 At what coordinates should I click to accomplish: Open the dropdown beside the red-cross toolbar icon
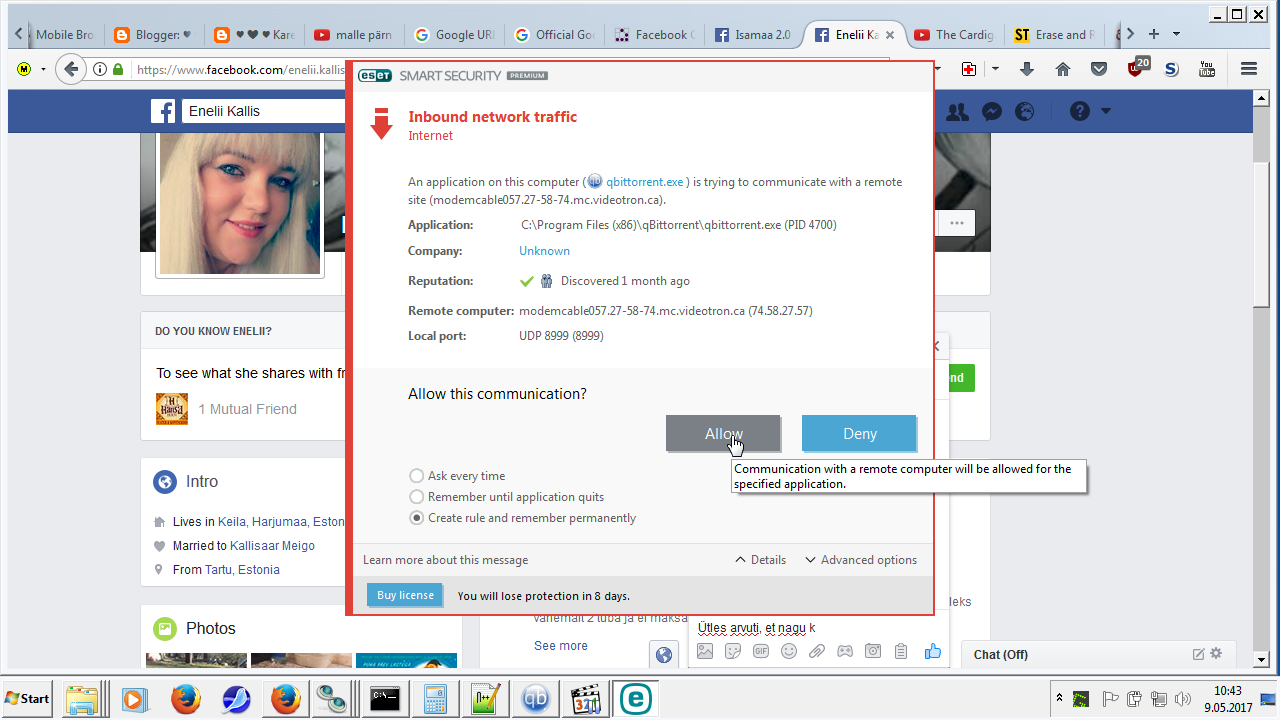(x=995, y=69)
